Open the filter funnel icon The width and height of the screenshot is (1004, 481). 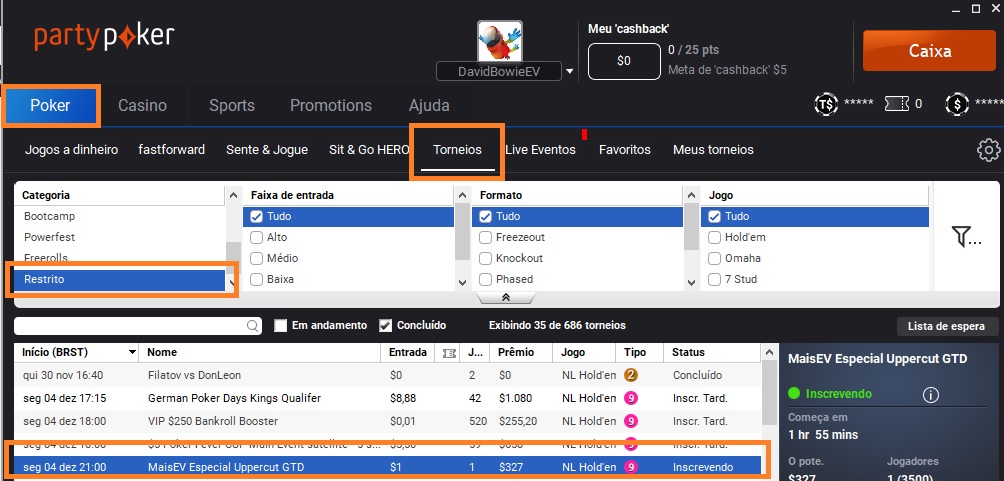point(966,236)
